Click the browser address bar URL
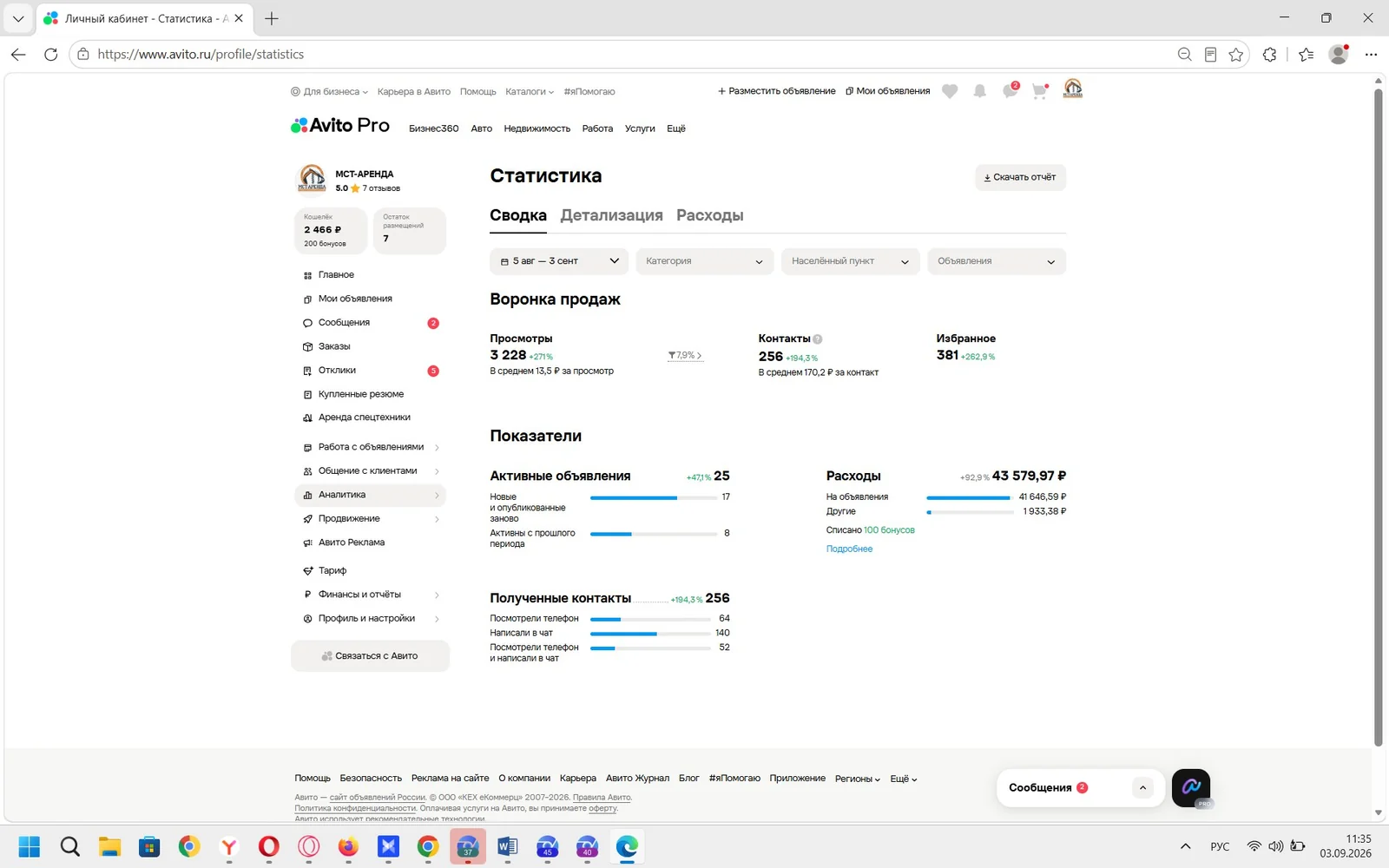Viewport: 1389px width, 868px height. (201, 54)
